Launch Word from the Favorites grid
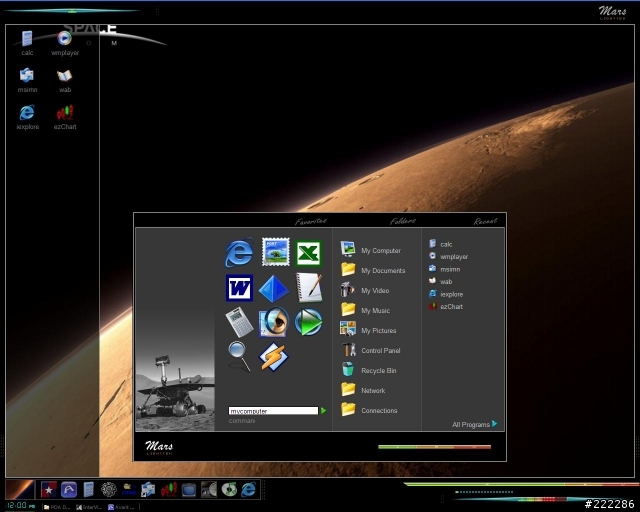 pos(239,288)
